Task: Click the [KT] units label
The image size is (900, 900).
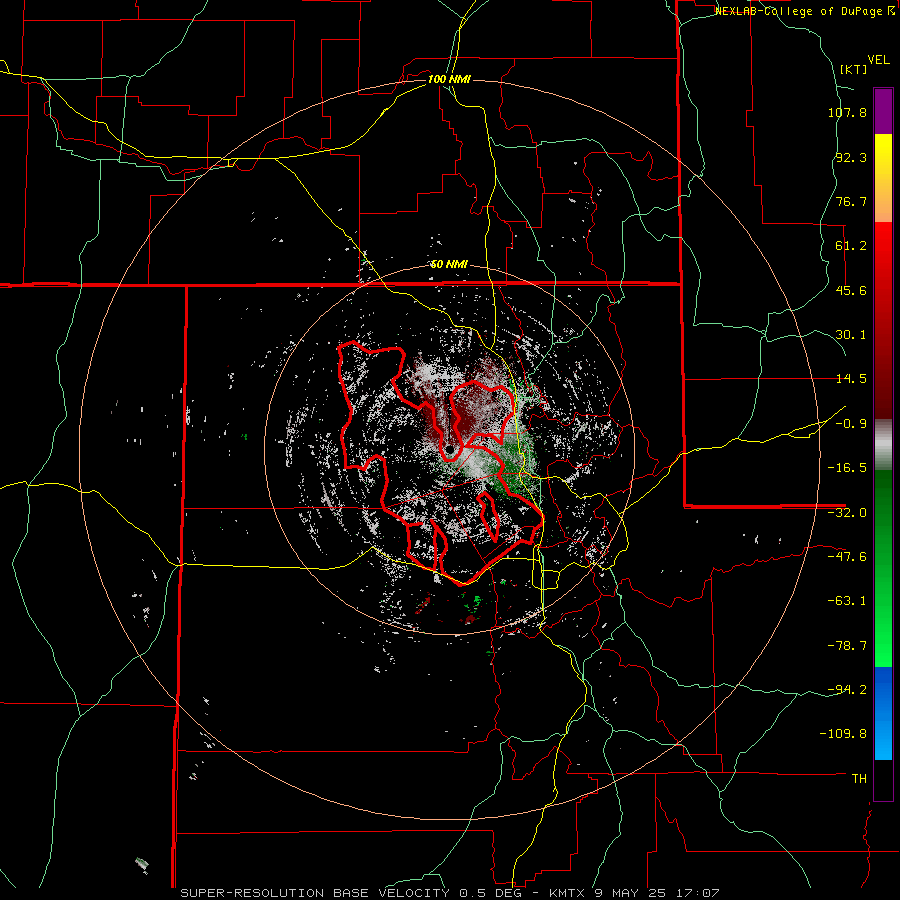Action: (853, 69)
